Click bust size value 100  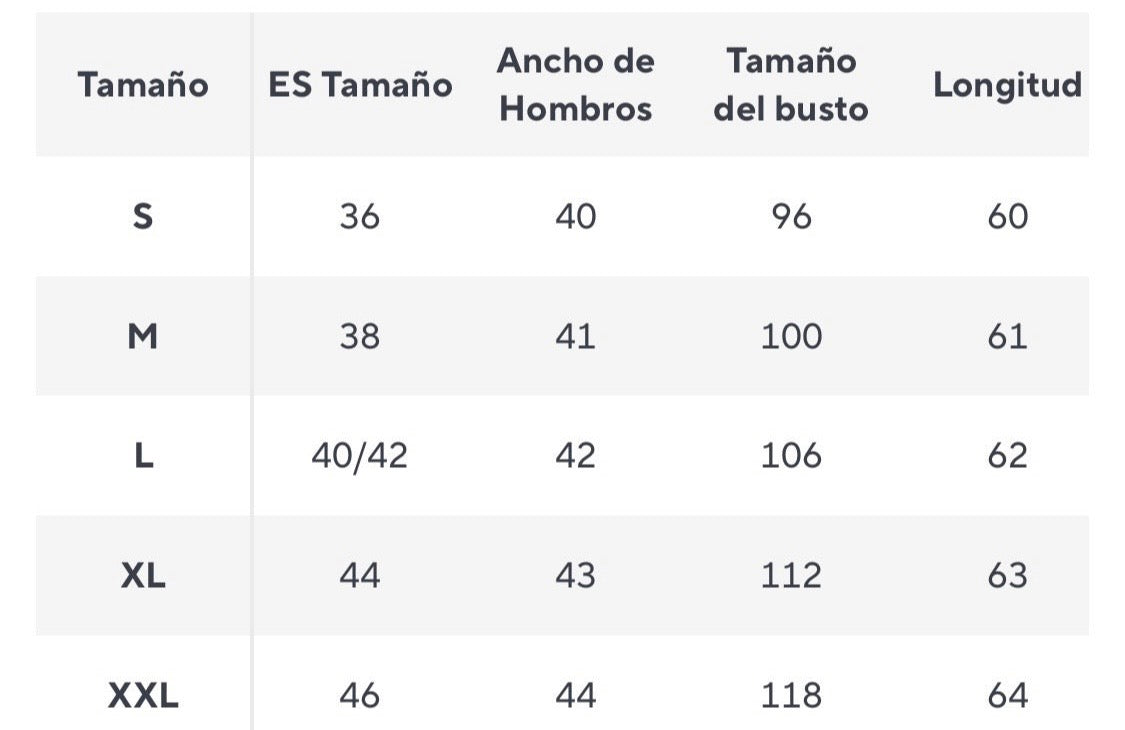pyautogui.click(x=791, y=336)
